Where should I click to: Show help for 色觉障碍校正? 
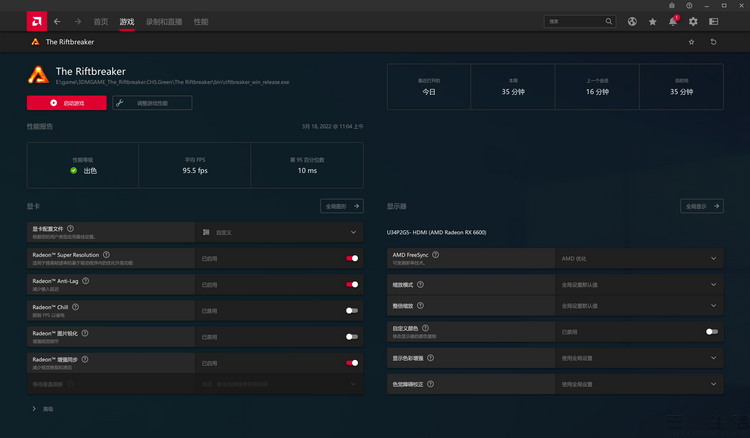pyautogui.click(x=430, y=384)
